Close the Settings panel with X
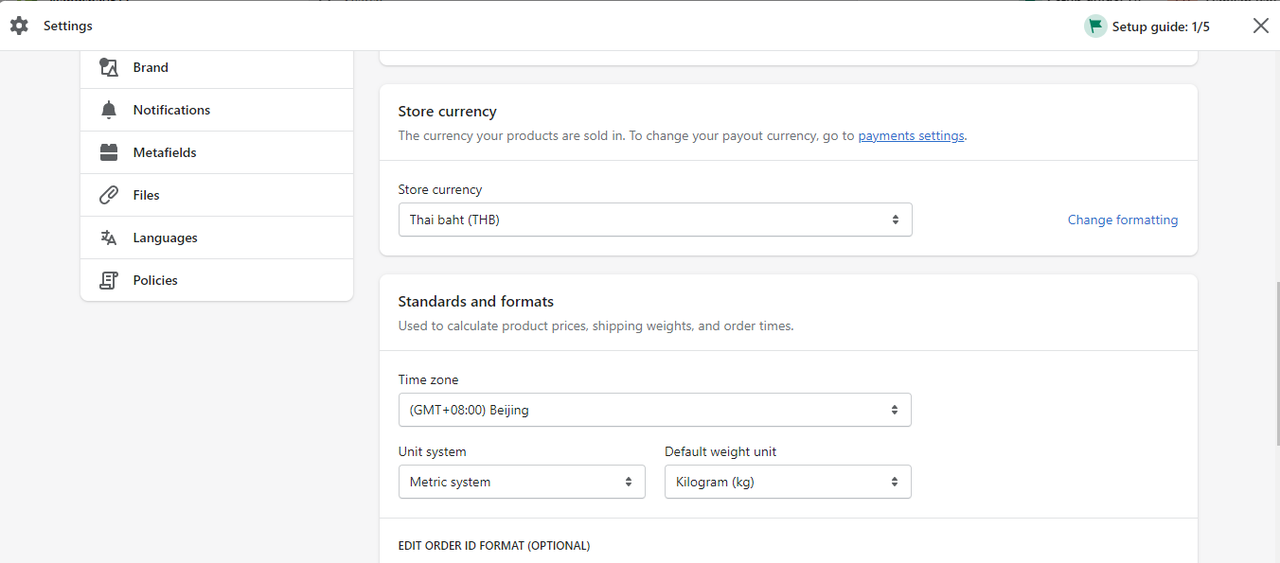This screenshot has height=563, width=1280. (1260, 26)
